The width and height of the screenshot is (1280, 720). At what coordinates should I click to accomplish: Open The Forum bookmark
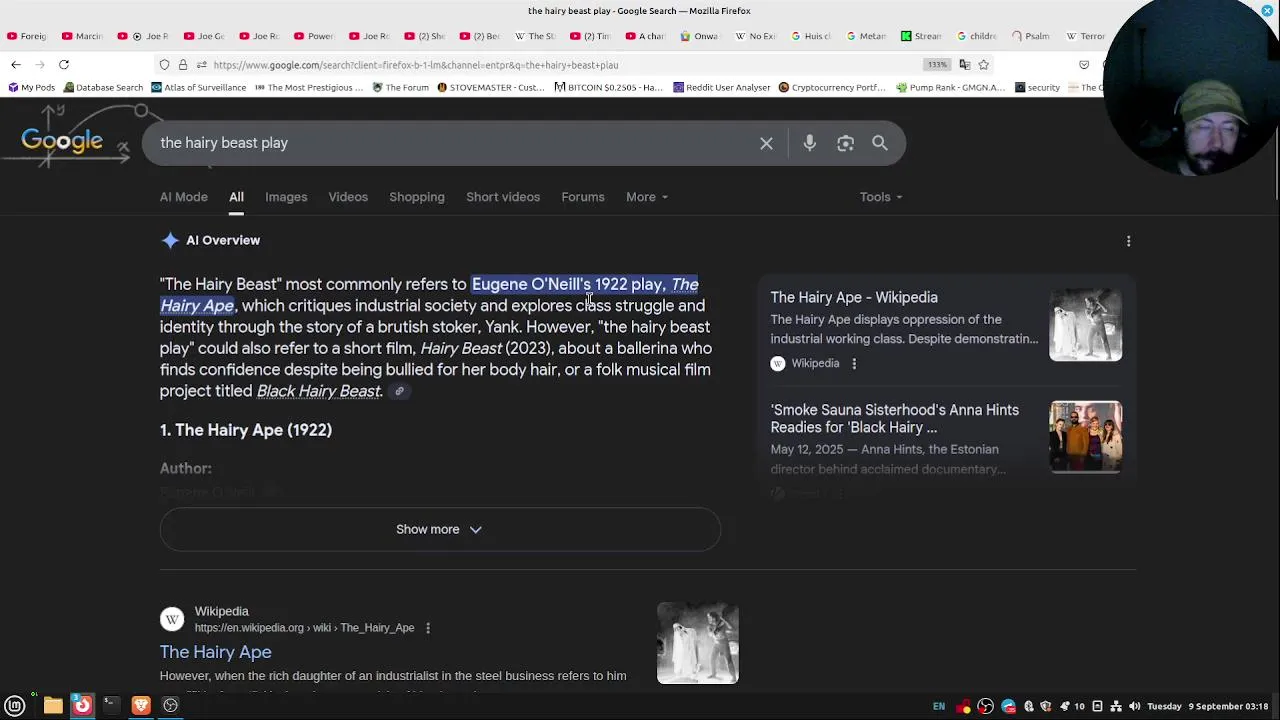(x=400, y=88)
